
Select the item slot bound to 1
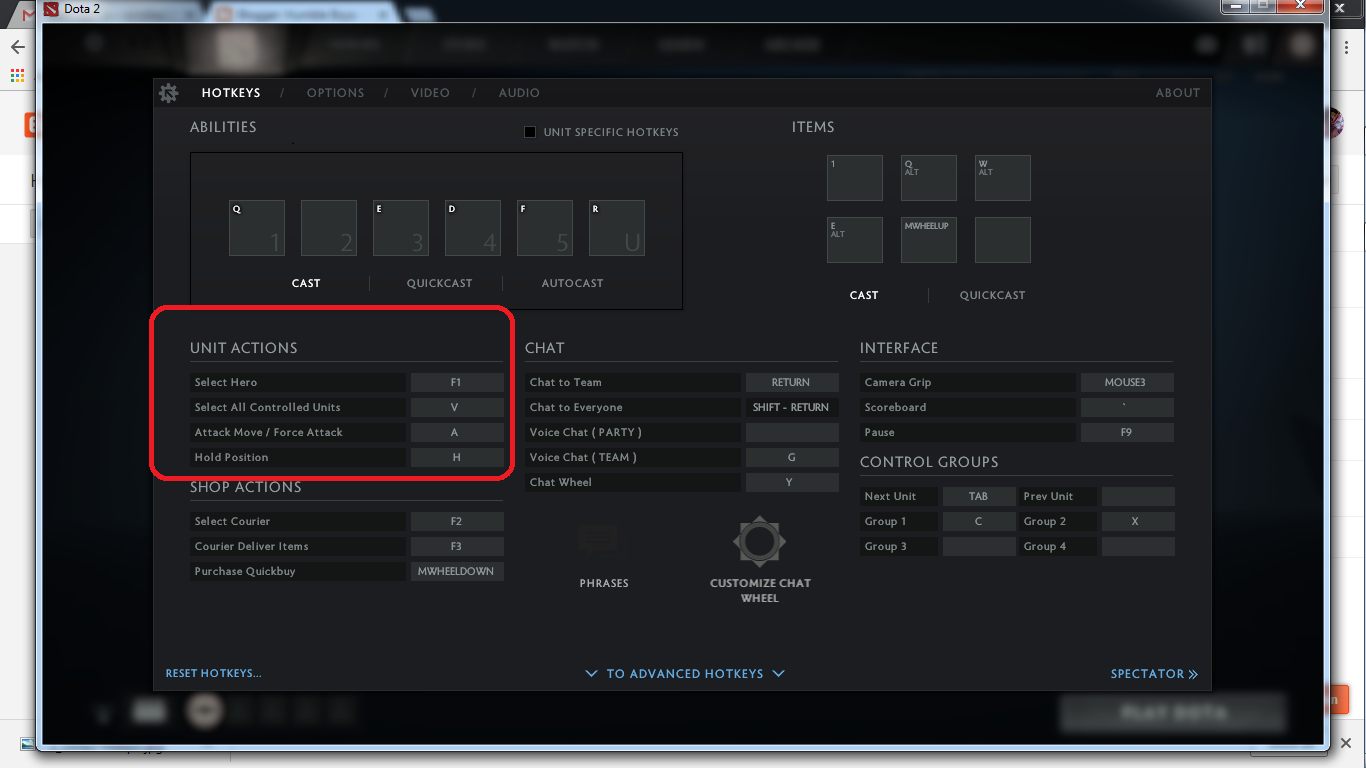click(x=855, y=178)
